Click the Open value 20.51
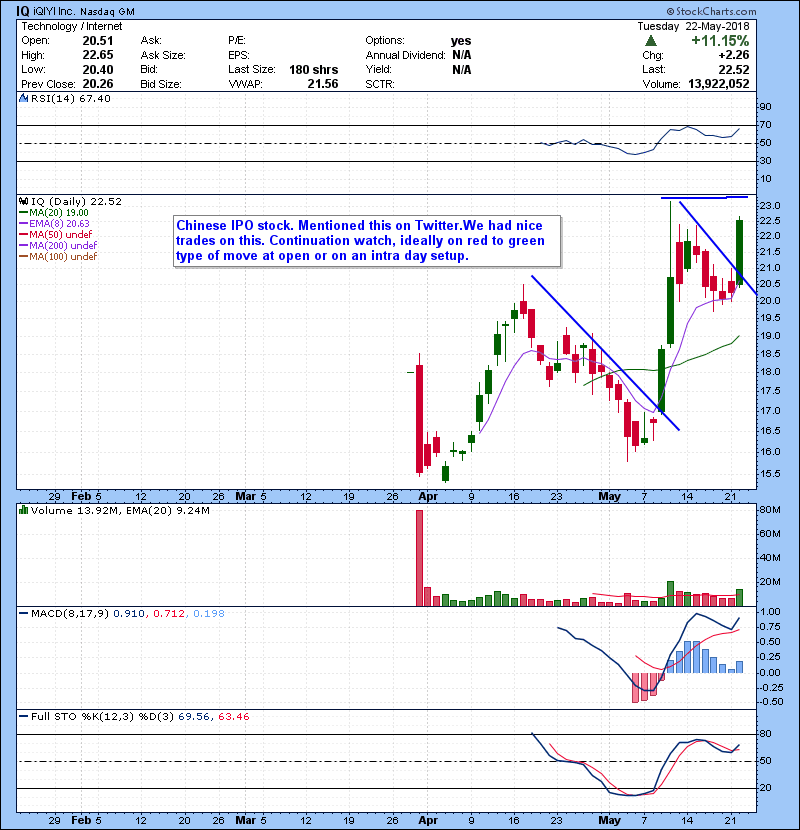The width and height of the screenshot is (800, 830). (98, 41)
